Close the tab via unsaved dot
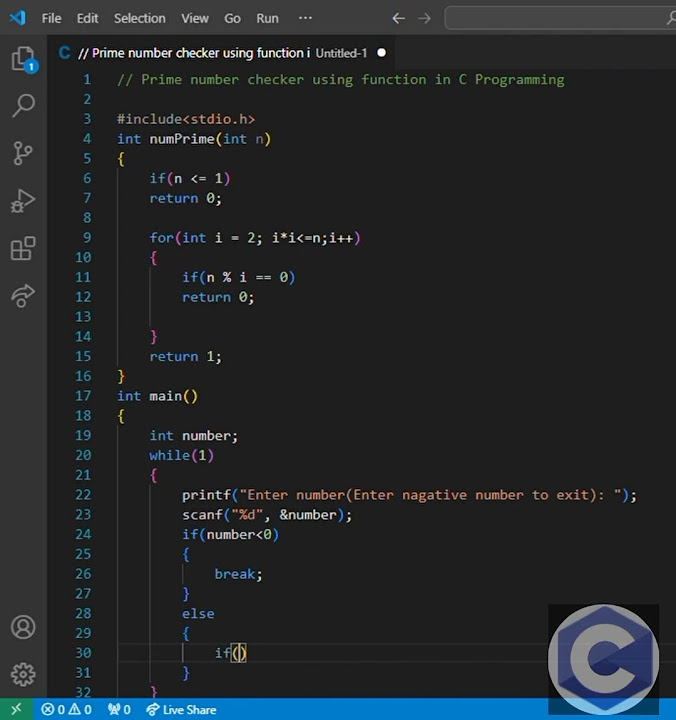This screenshot has width=676, height=720. click(x=382, y=53)
